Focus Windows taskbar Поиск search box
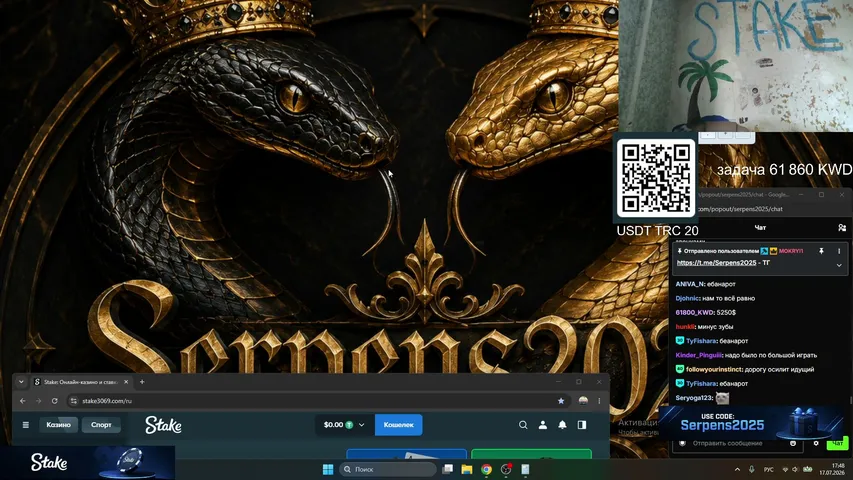This screenshot has width=853, height=480. (x=388, y=469)
